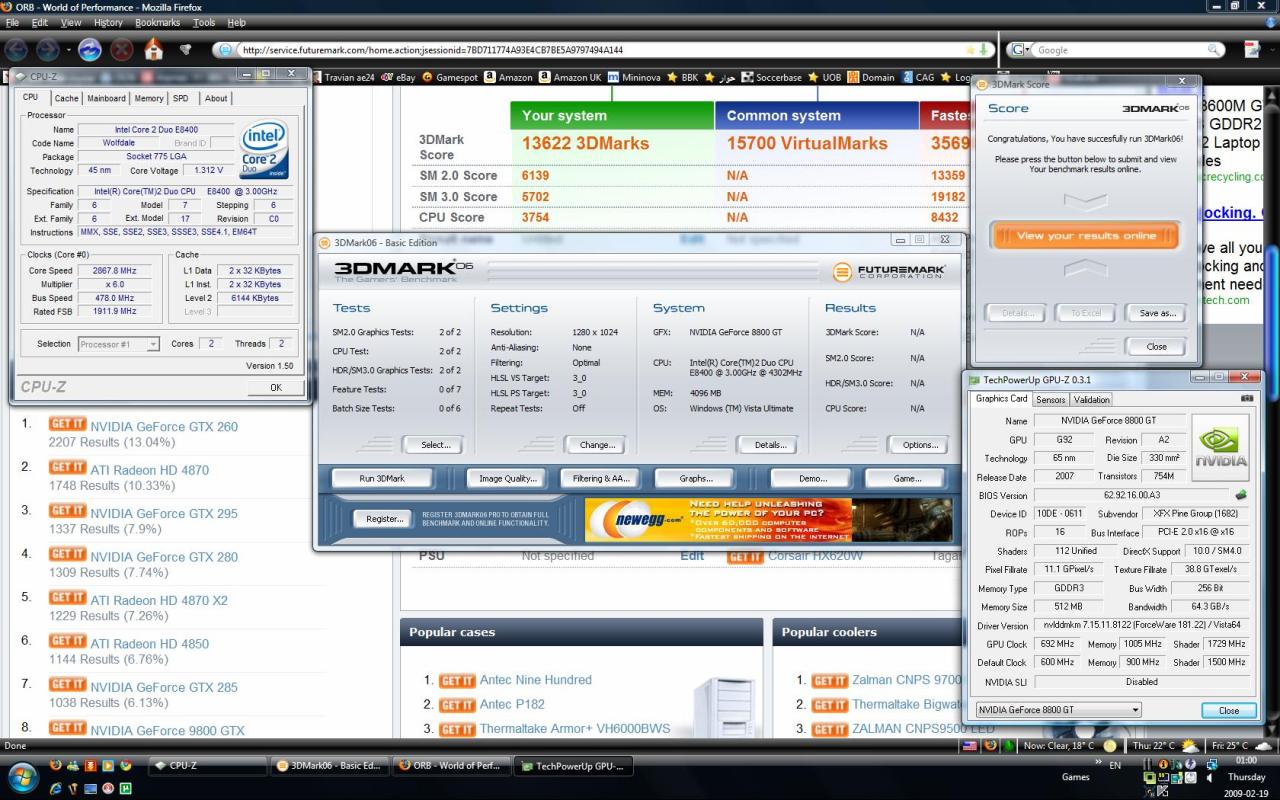The width and height of the screenshot is (1280, 800).
Task: Open the Firefox File menu
Action: (x=12, y=22)
